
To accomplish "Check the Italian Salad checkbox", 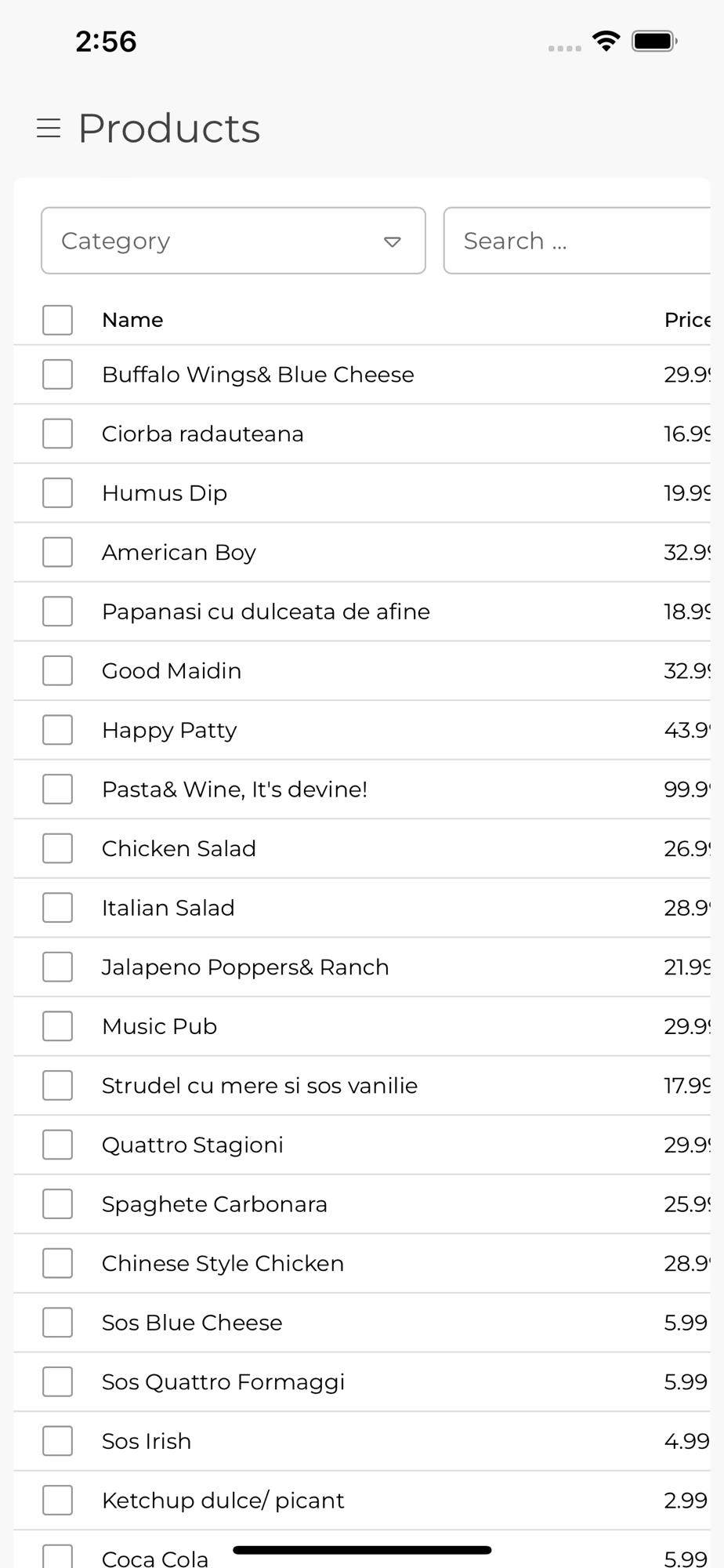I will (x=57, y=908).
